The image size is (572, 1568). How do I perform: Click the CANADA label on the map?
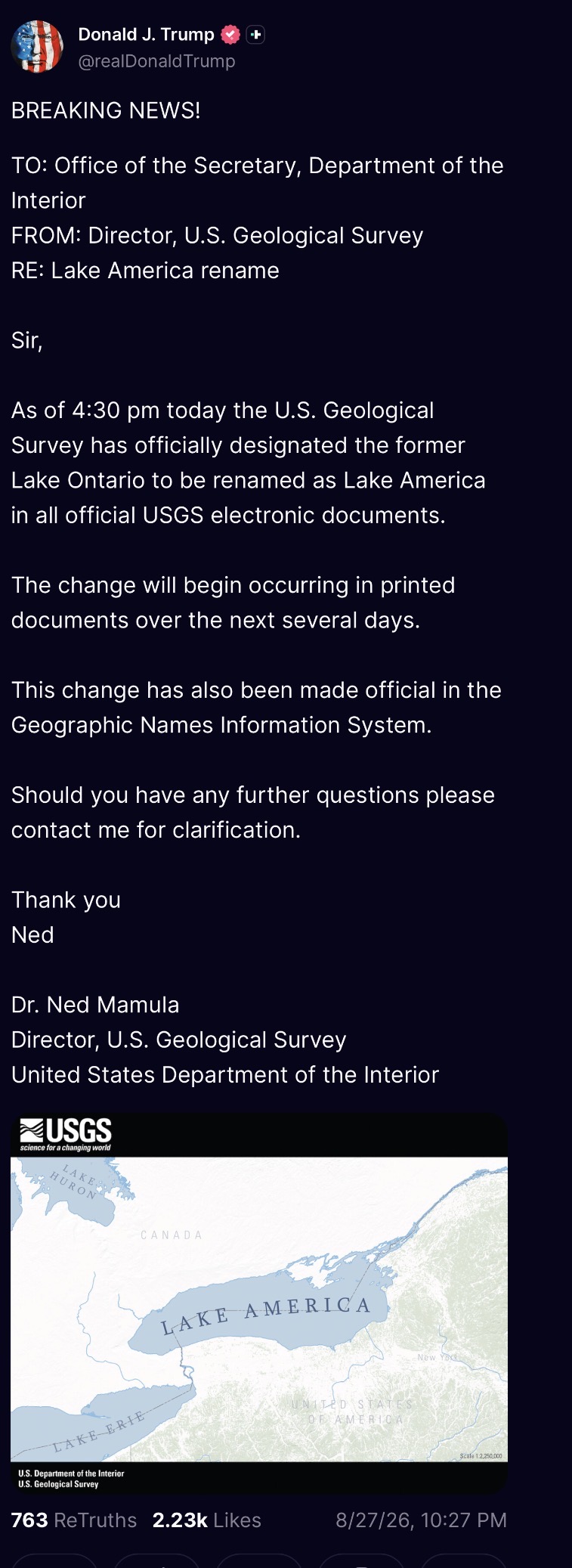(x=172, y=1235)
